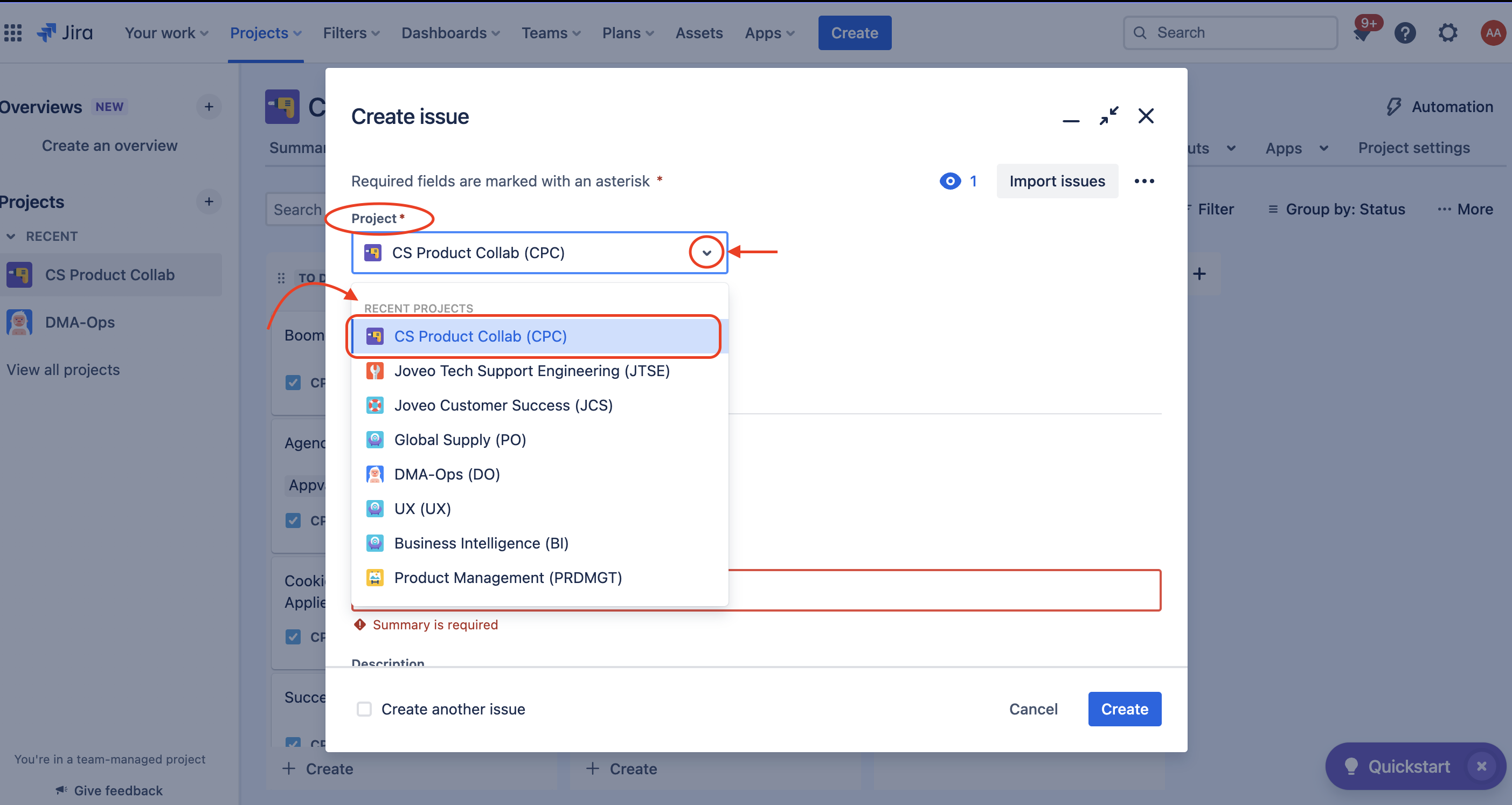Open the three-dots actions menu in dialog

(1144, 181)
